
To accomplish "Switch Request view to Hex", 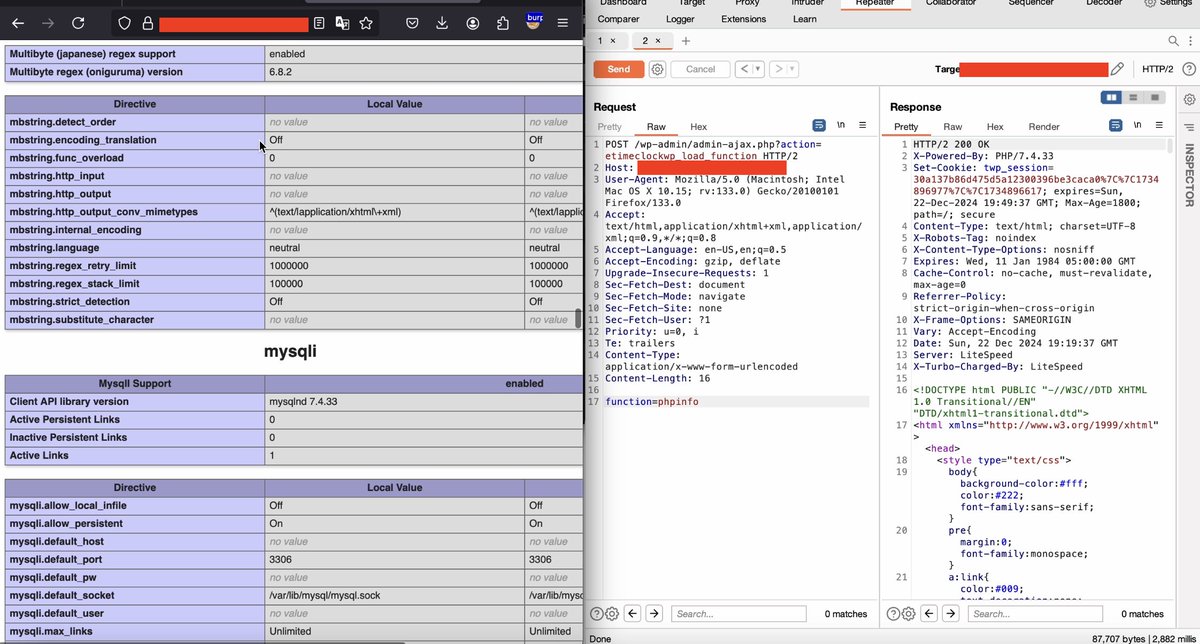I will click(698, 127).
